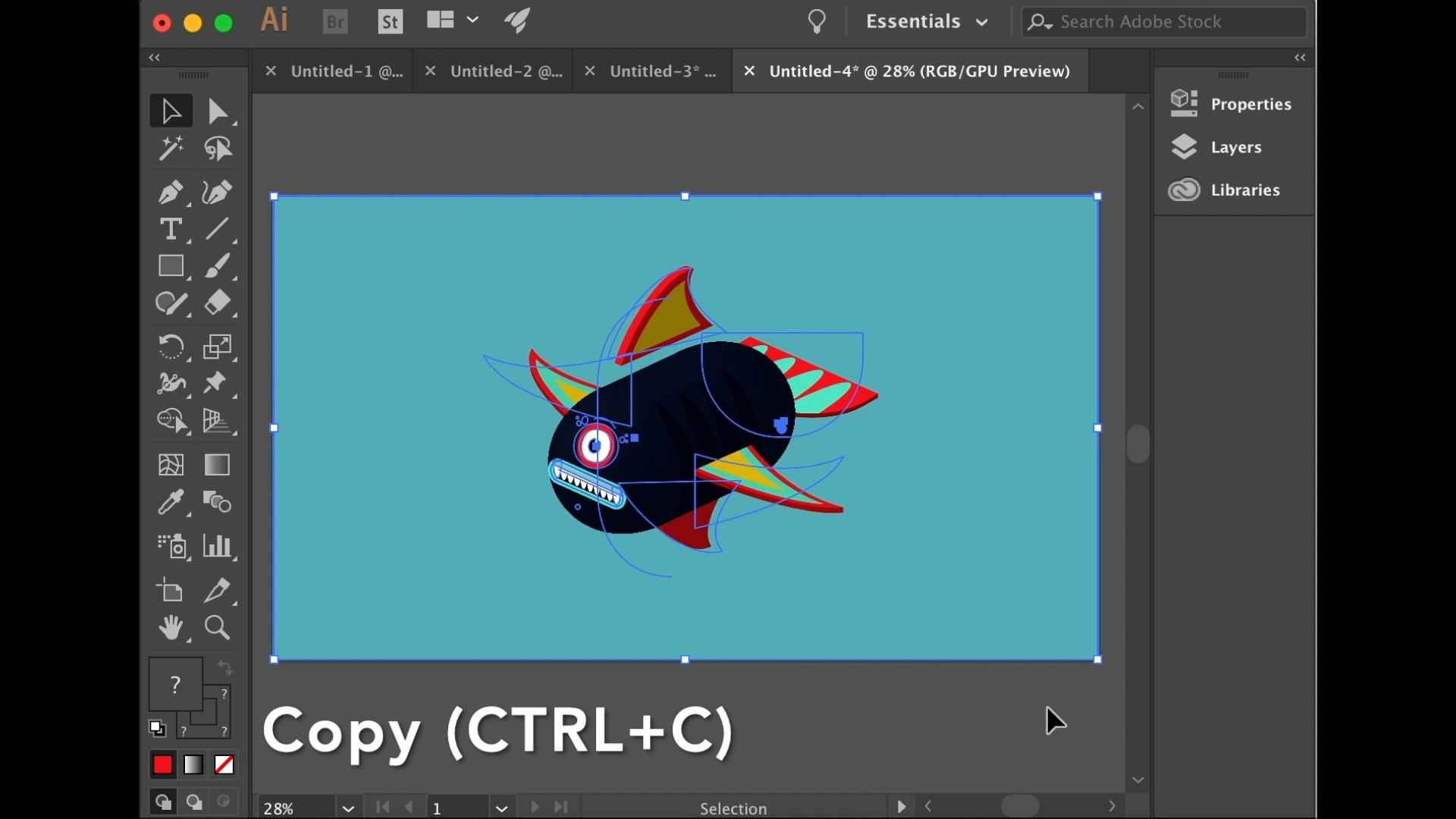Set the paint mode to None

coord(224,765)
